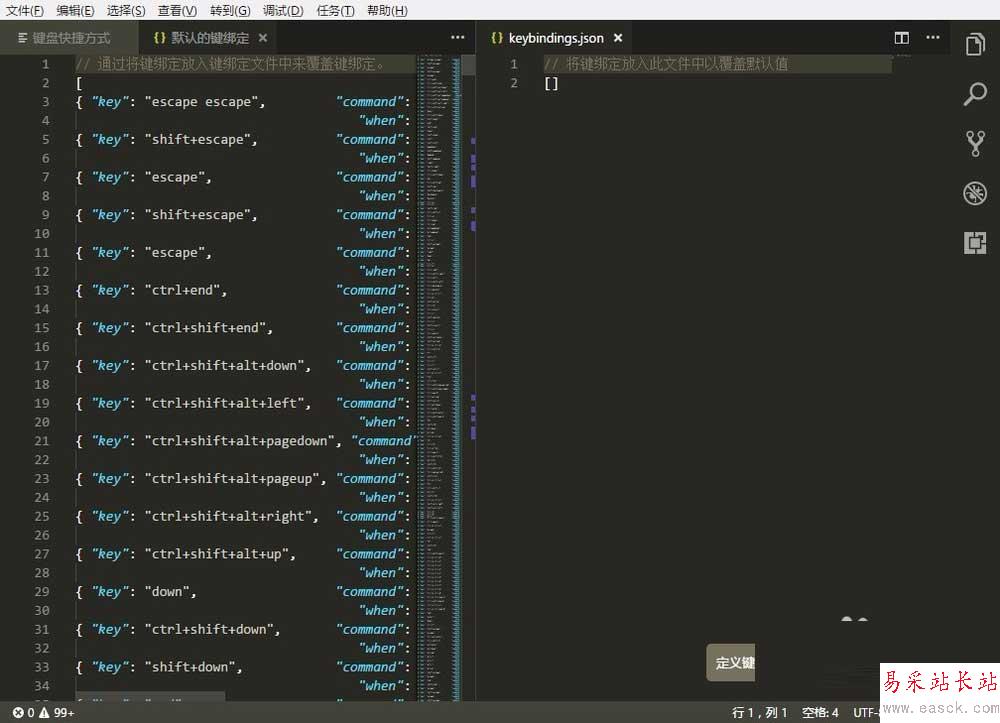Open the Debug bug icon
This screenshot has width=1000, height=723.
point(974,193)
